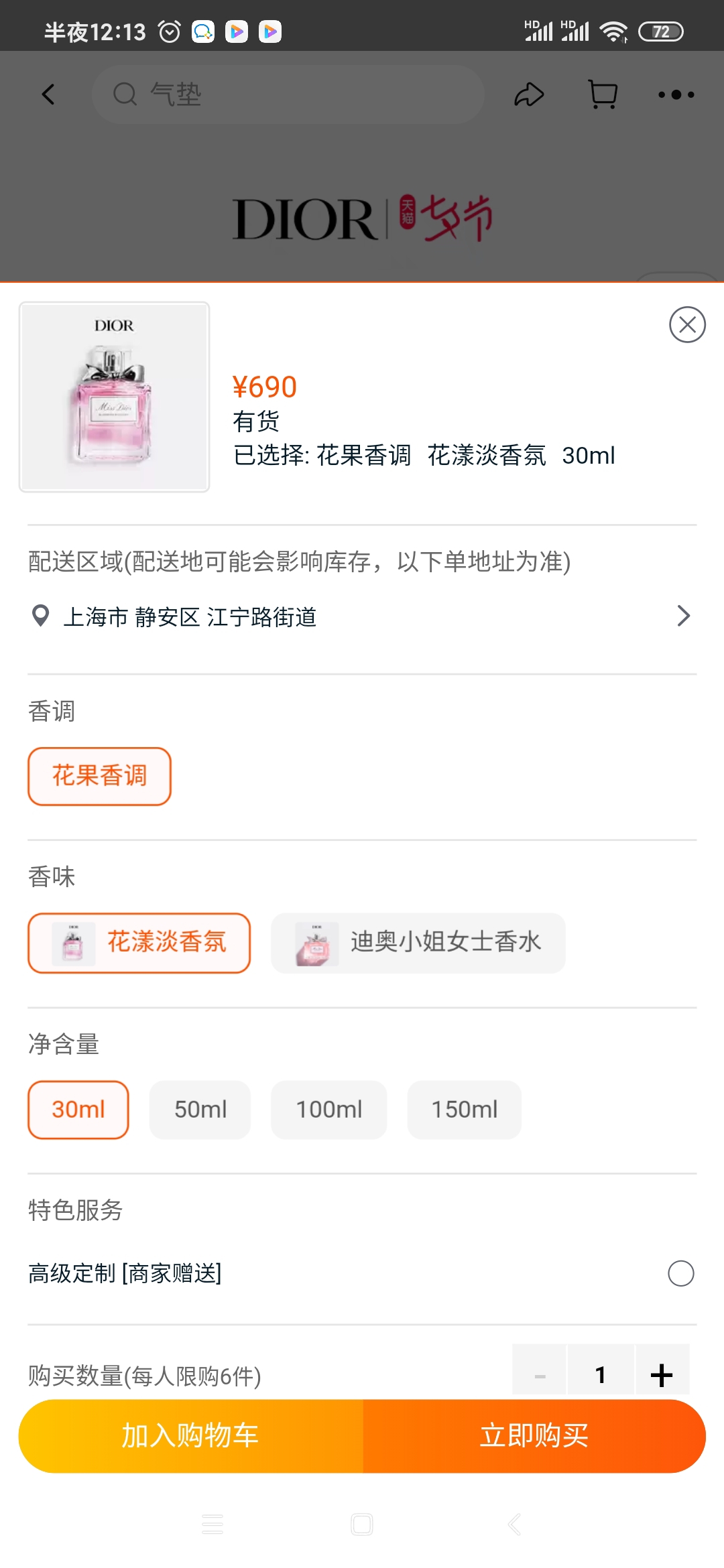The width and height of the screenshot is (724, 1568).
Task: Choose the 100ml size option
Action: [x=328, y=1110]
